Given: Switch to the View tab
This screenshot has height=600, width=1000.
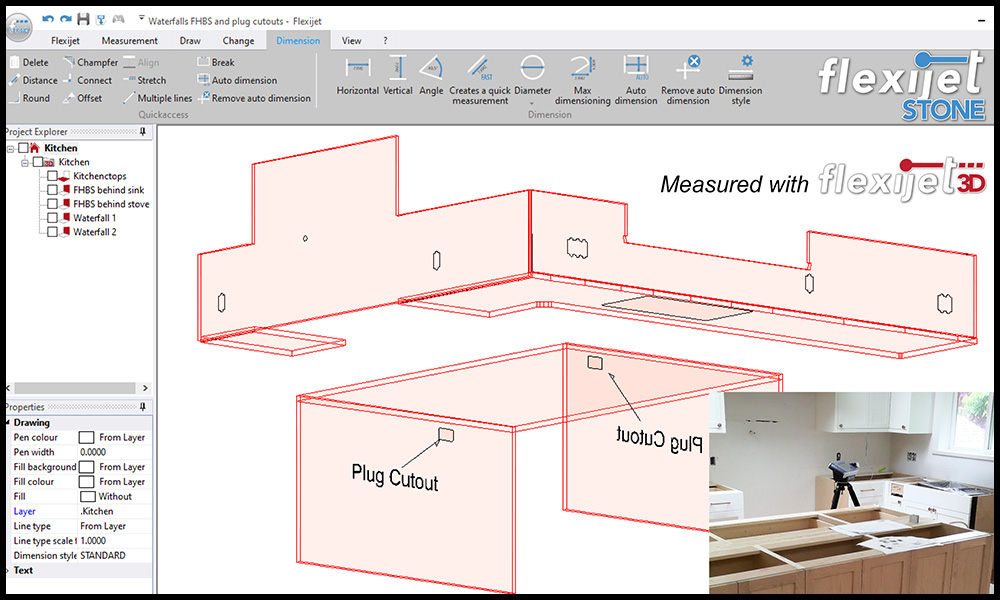Looking at the screenshot, I should tap(351, 41).
